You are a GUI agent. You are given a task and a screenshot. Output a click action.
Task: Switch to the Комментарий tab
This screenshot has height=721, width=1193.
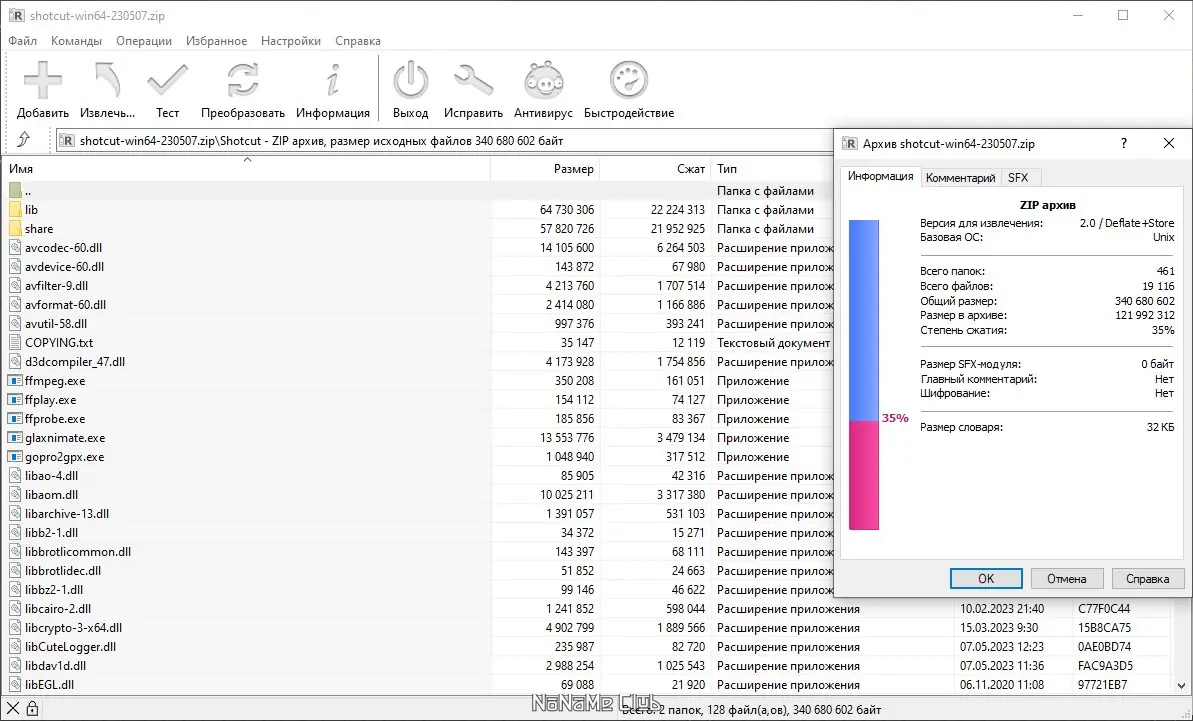coord(960,178)
